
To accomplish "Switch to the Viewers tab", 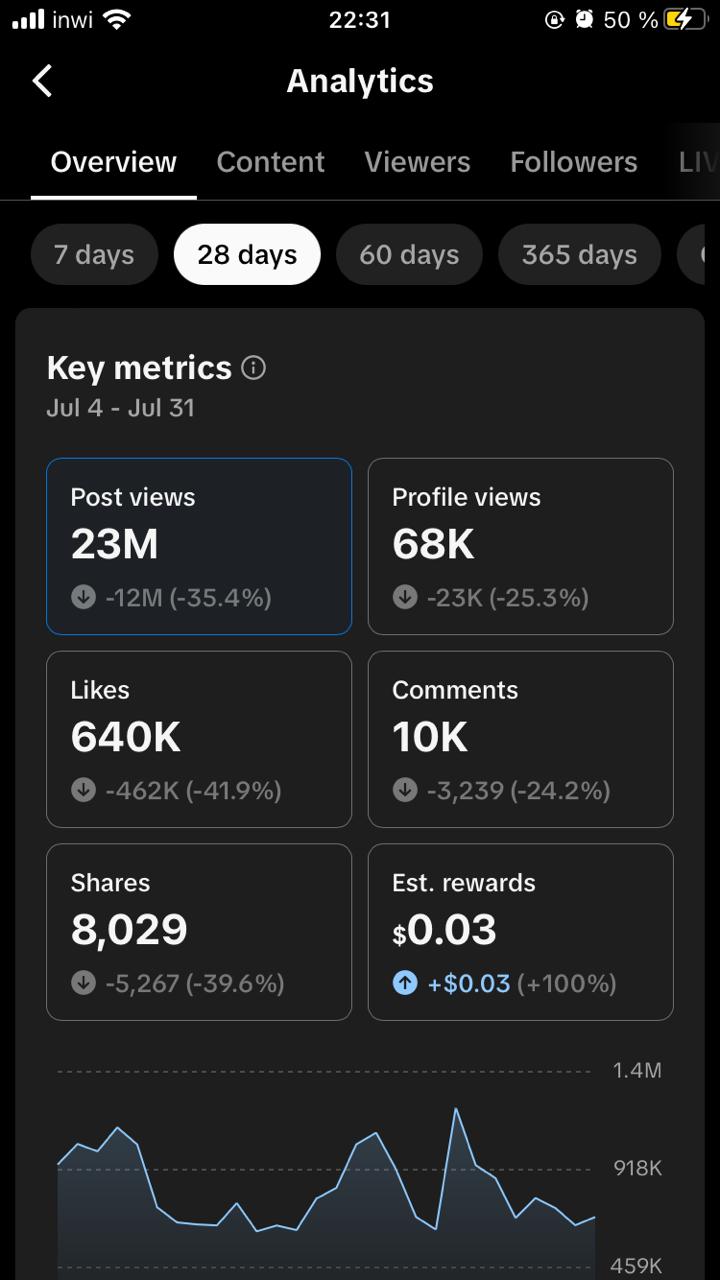I will pyautogui.click(x=417, y=162).
